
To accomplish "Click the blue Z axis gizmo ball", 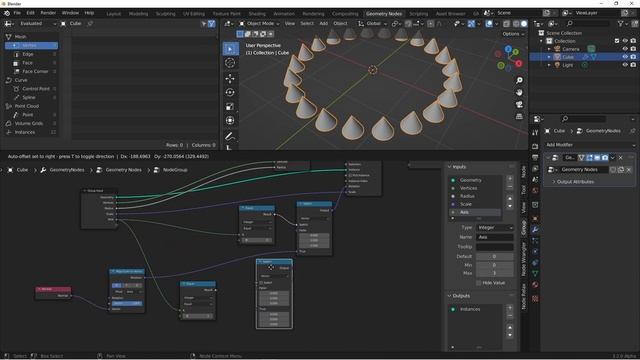I will (x=508, y=49).
